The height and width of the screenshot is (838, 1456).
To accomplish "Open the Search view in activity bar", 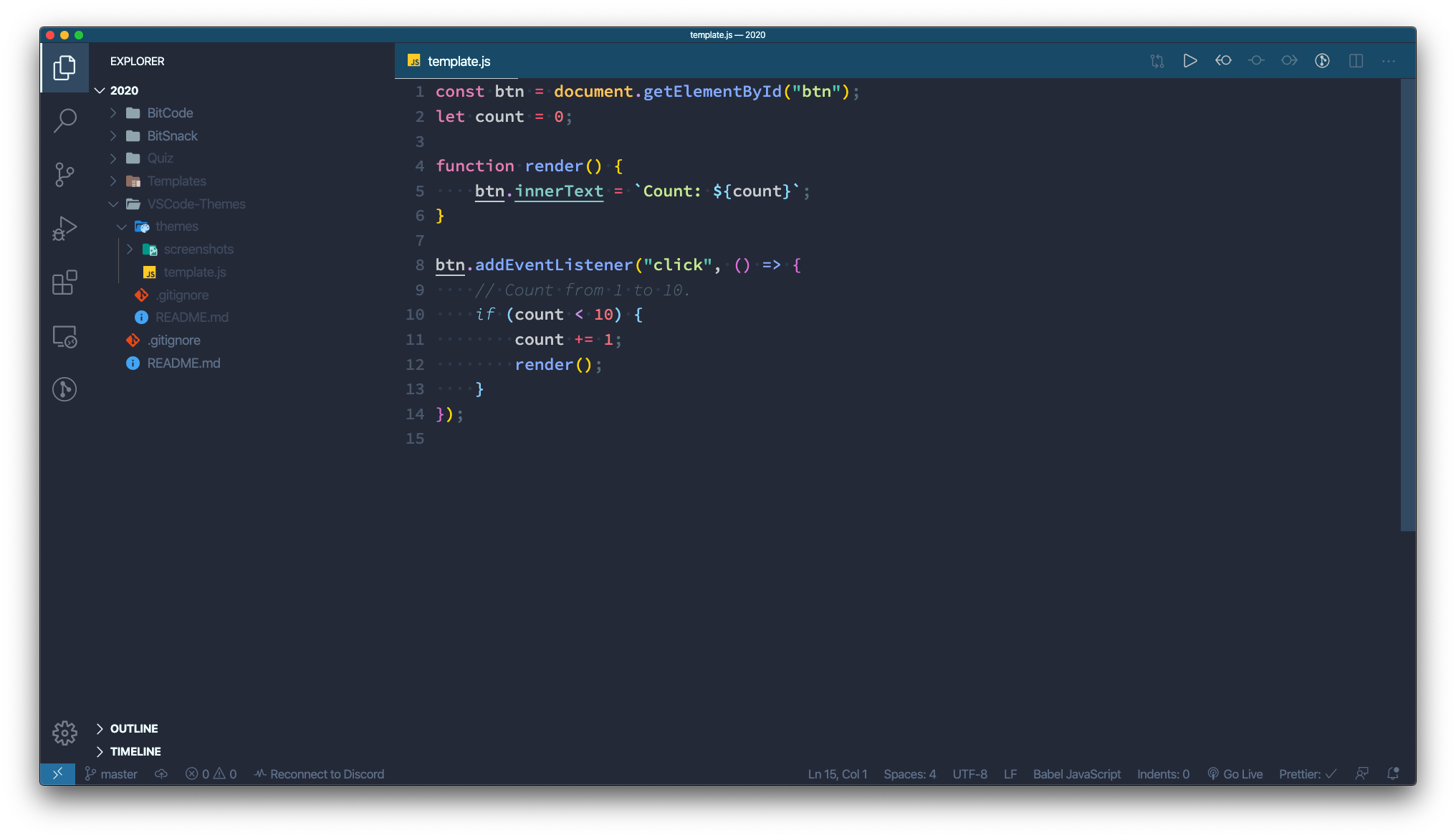I will coord(64,120).
